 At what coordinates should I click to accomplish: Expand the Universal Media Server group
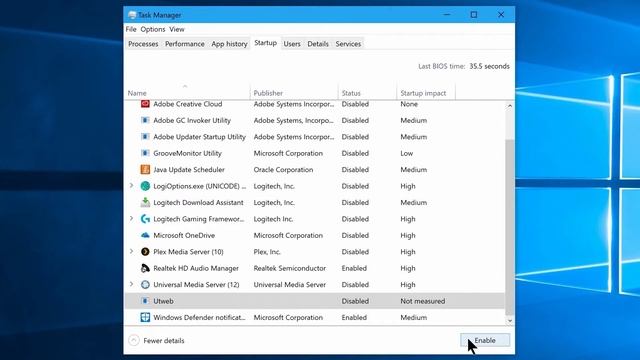point(131,284)
